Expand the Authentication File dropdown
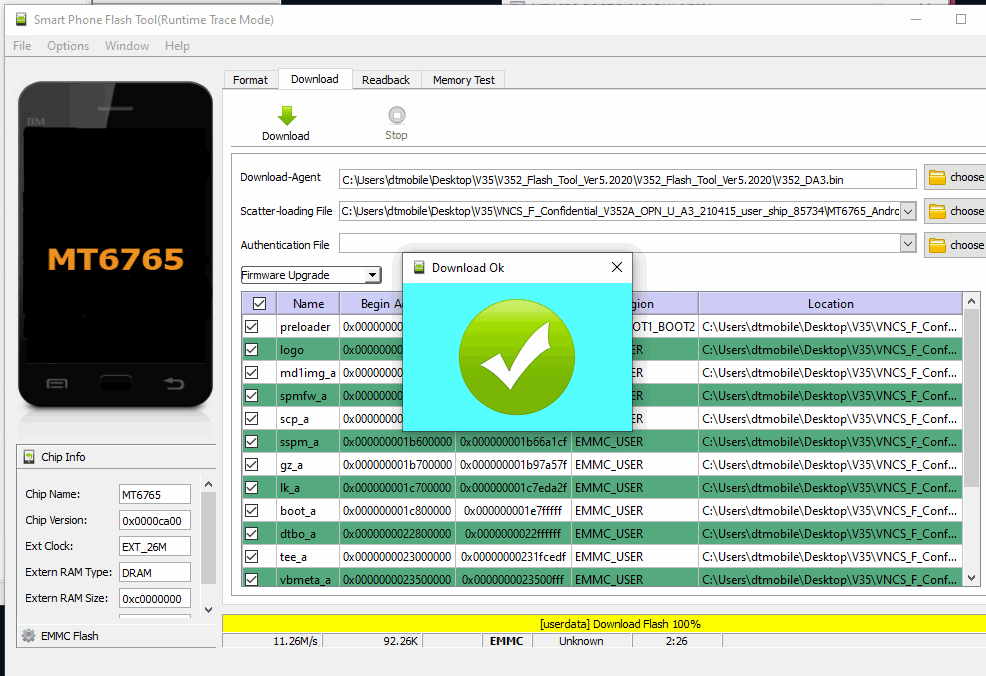The image size is (986, 676). (x=907, y=244)
